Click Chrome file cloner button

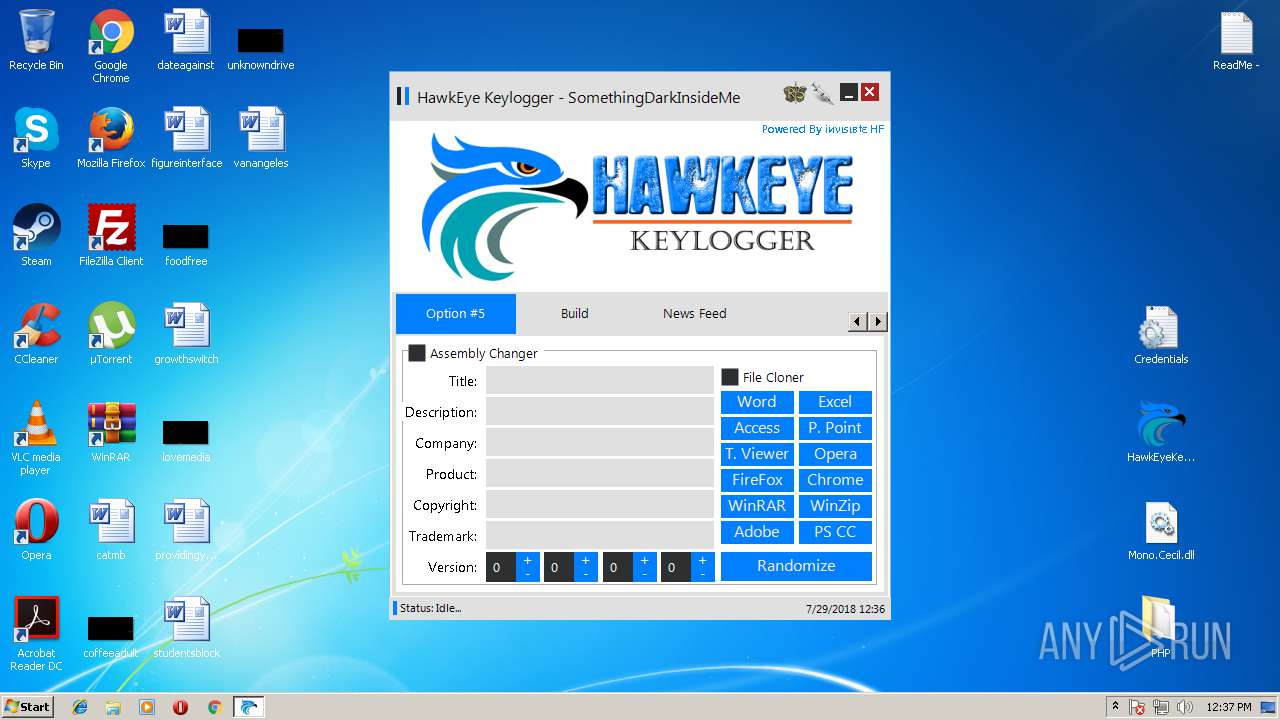[835, 480]
